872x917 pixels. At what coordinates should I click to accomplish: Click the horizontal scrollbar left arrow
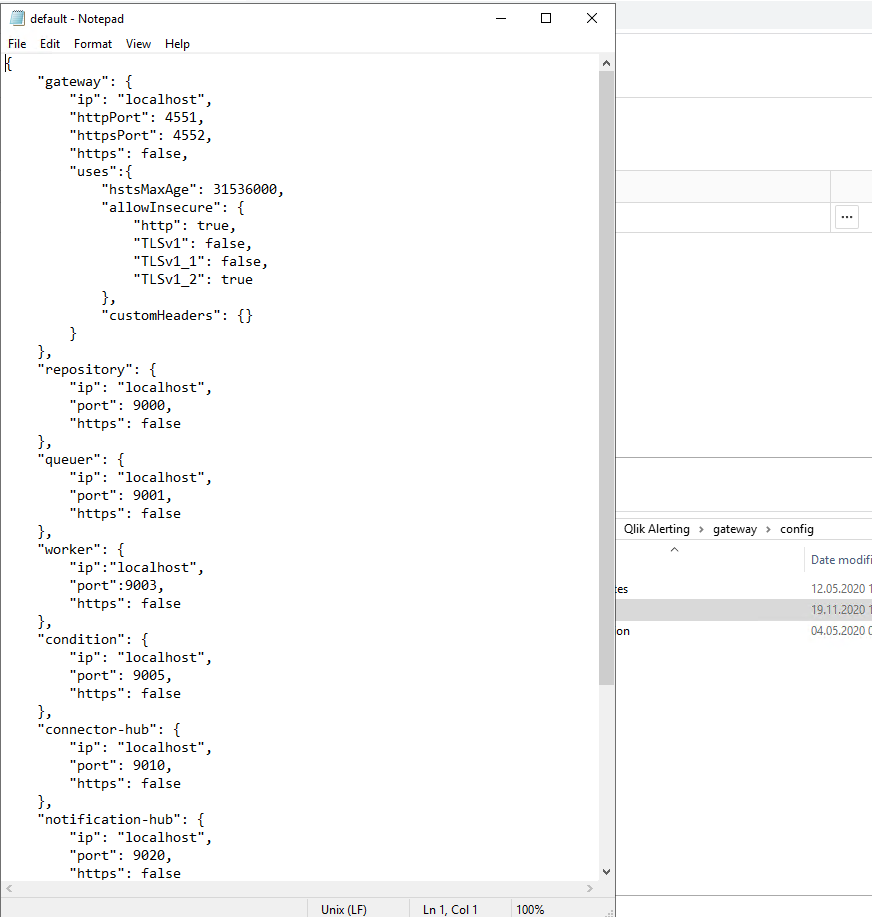(x=9, y=888)
